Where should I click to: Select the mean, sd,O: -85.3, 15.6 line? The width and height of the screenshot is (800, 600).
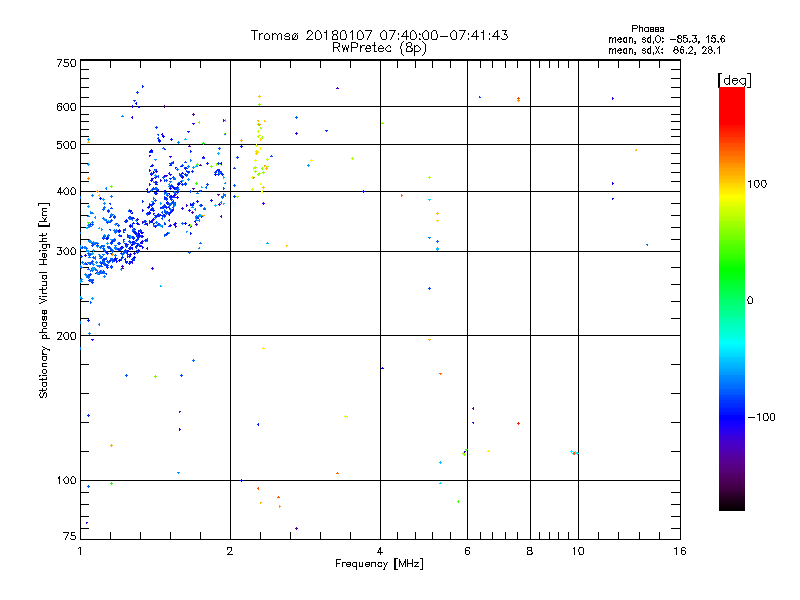coord(666,39)
